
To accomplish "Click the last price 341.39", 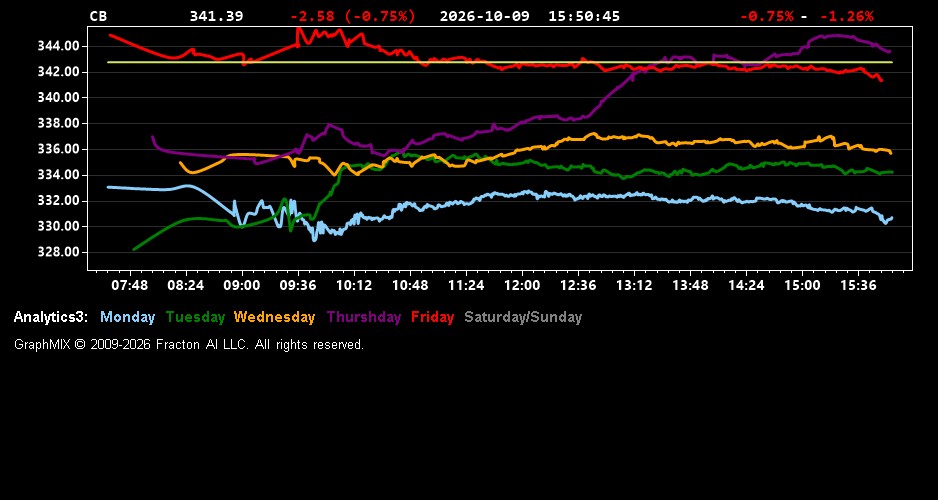I will coord(217,16).
